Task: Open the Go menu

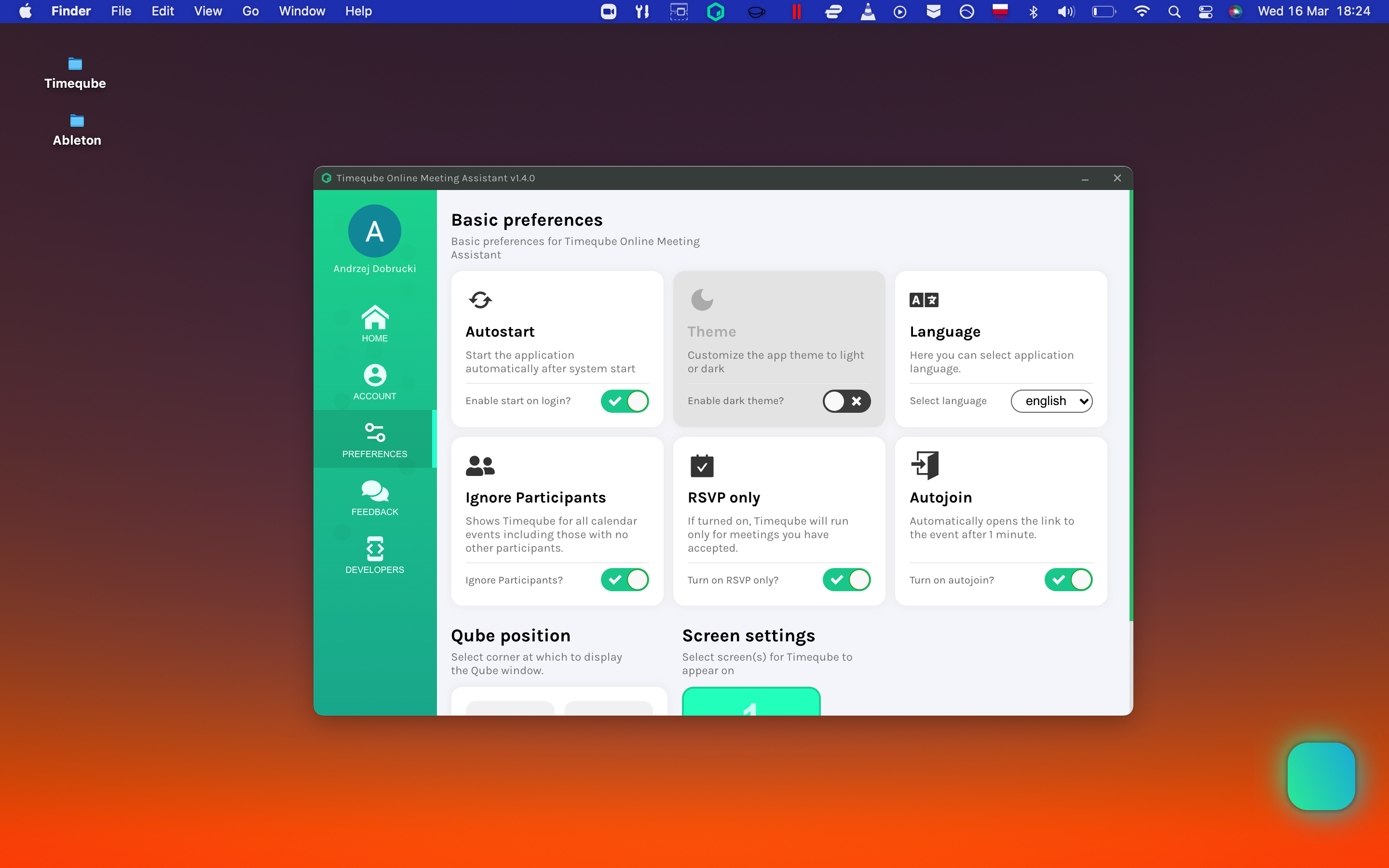Action: pyautogui.click(x=250, y=12)
